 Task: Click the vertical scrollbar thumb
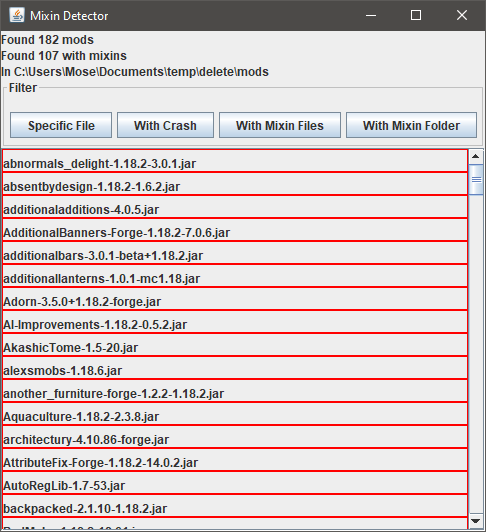[x=476, y=179]
